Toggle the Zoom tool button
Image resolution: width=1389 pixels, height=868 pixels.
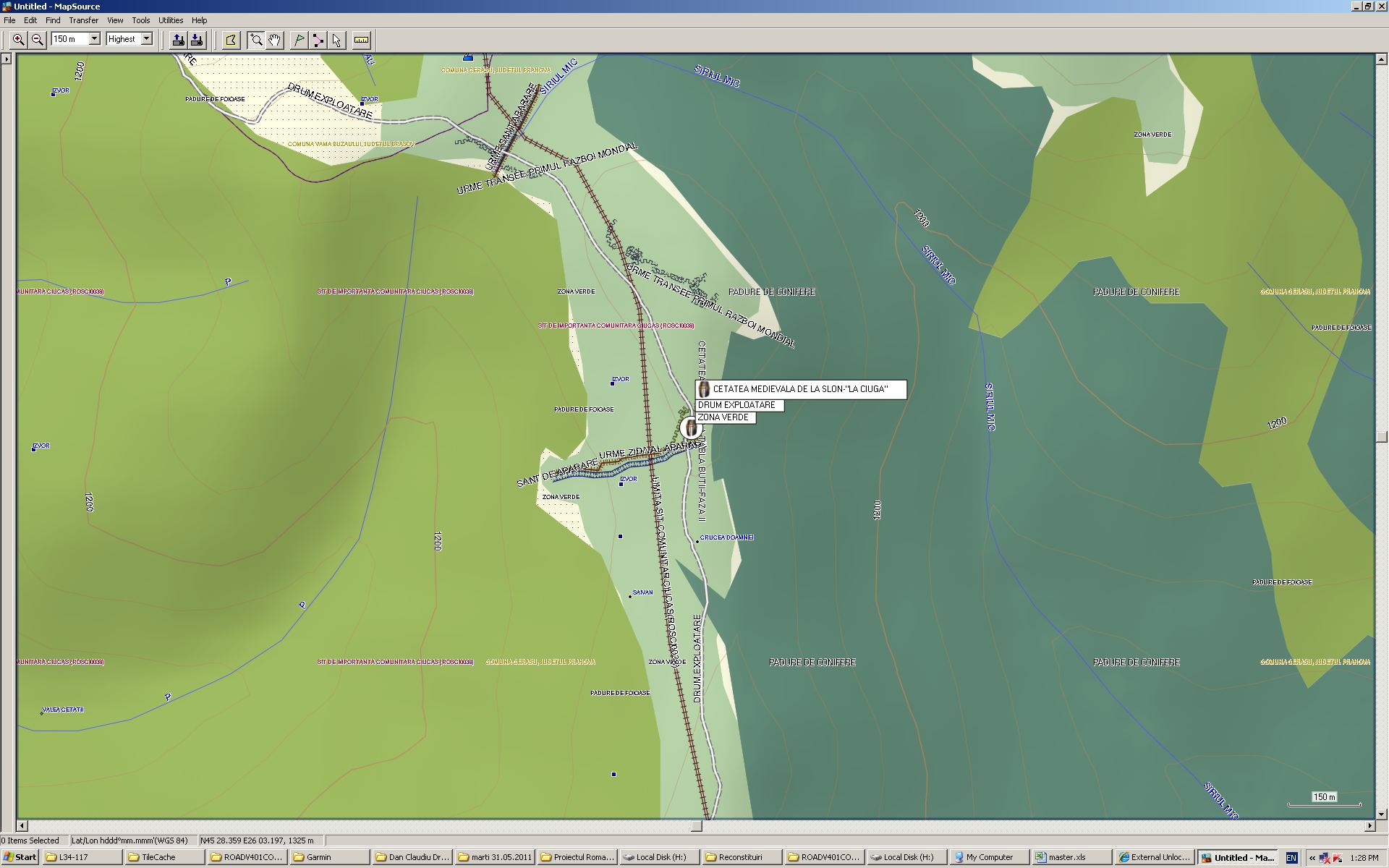pyautogui.click(x=256, y=40)
